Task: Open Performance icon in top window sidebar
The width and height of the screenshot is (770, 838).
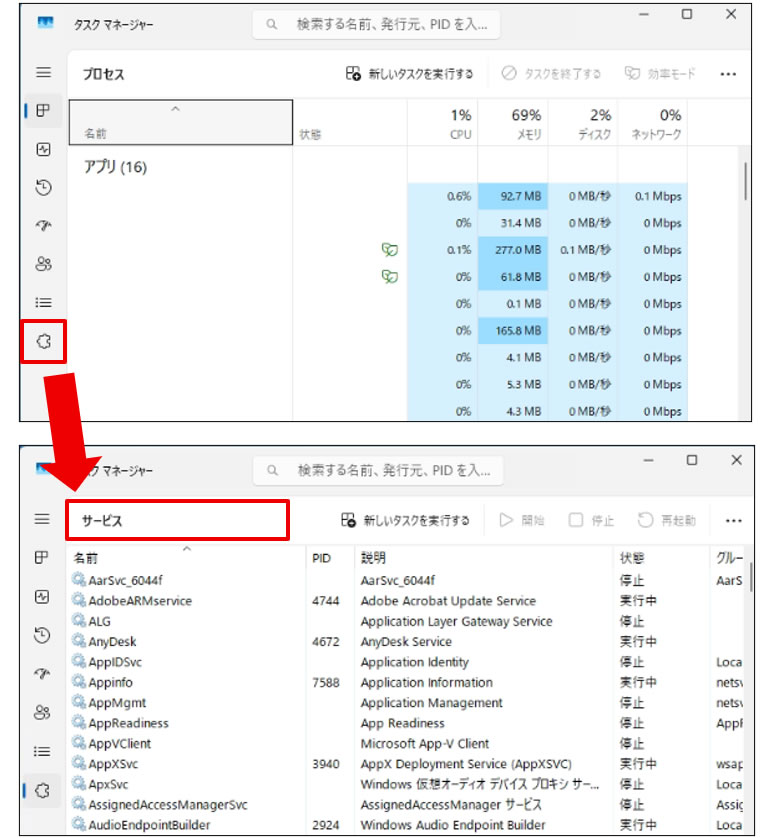Action: [43, 149]
